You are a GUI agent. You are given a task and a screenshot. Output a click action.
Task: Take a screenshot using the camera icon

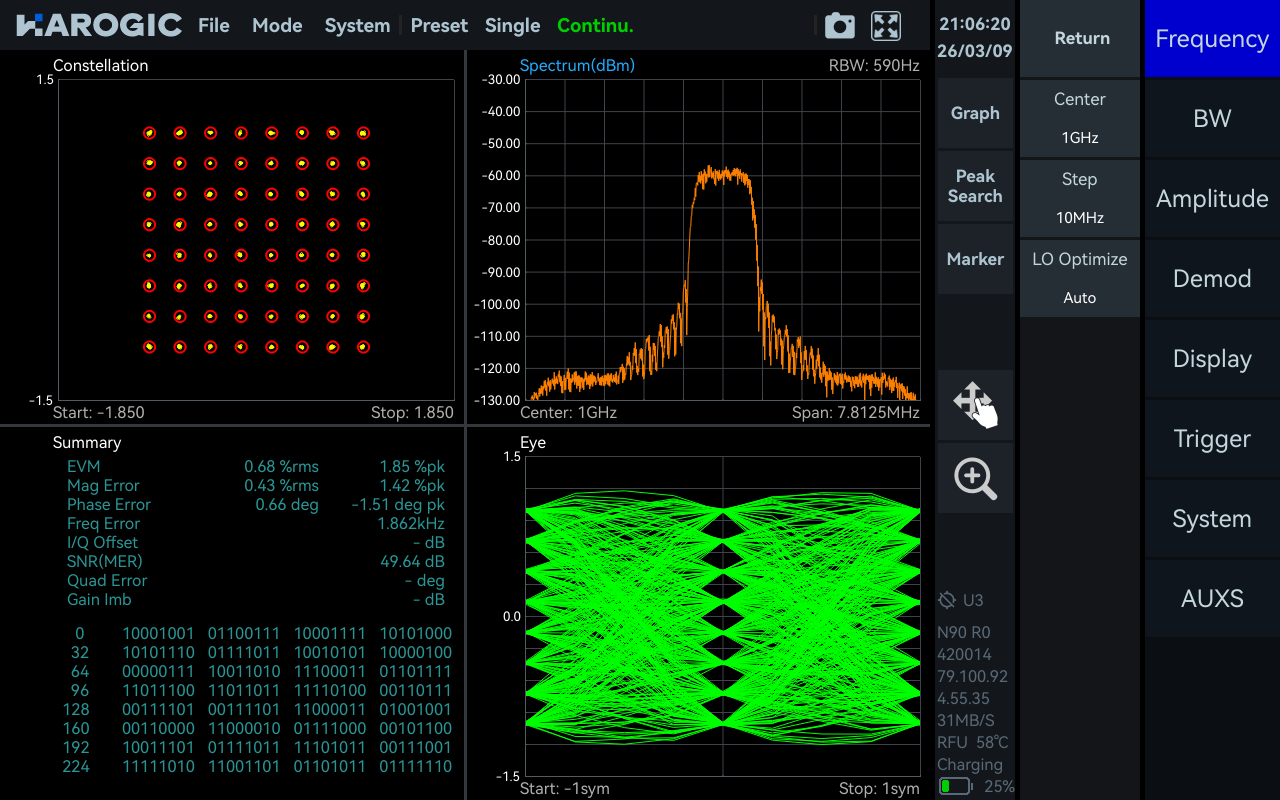pos(839,26)
